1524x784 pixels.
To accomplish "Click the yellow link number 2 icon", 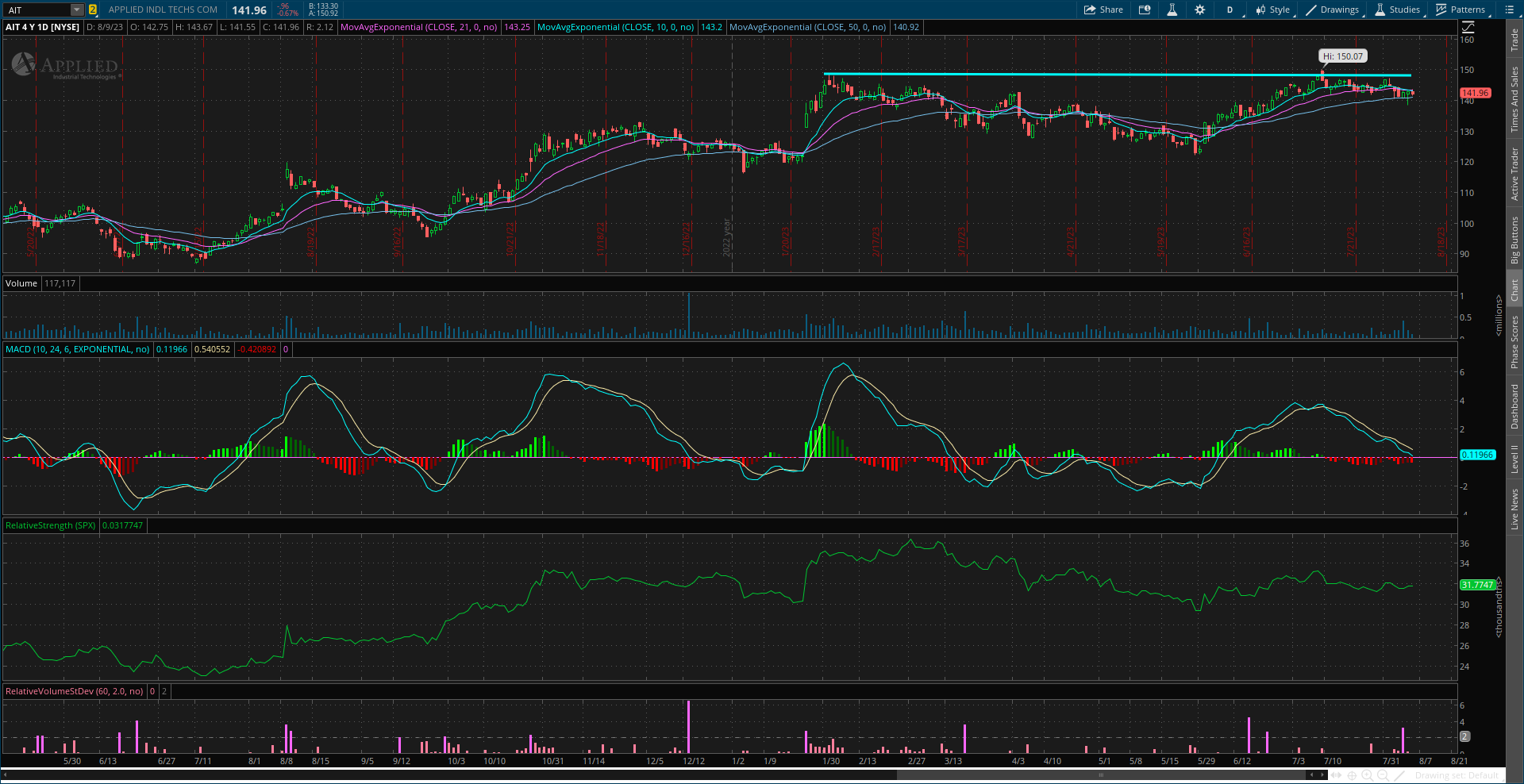I will pos(93,10).
